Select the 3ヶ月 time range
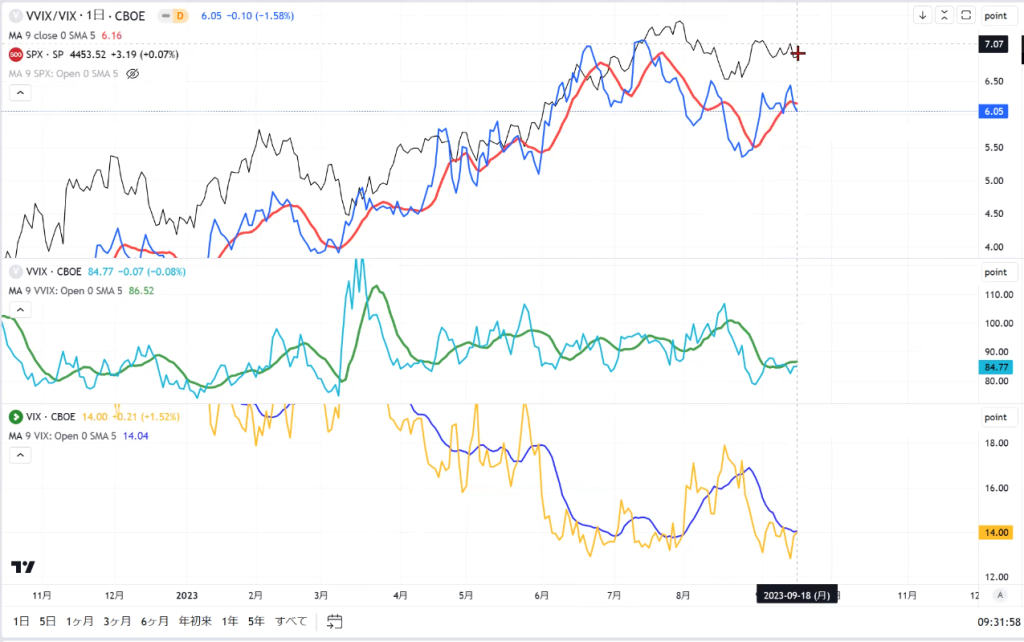Image resolution: width=1024 pixels, height=642 pixels. click(x=117, y=621)
